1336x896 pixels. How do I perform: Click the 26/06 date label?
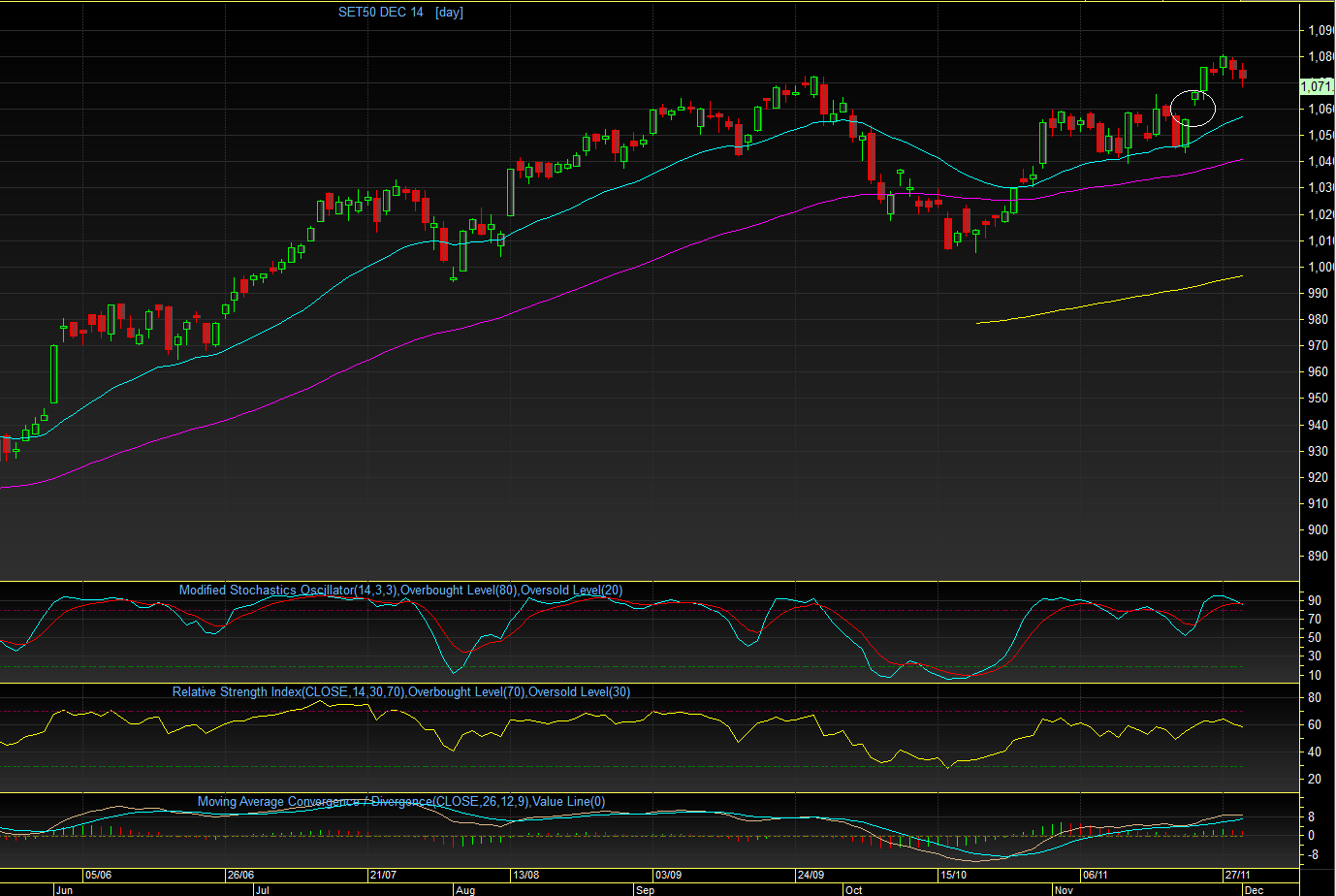point(240,875)
